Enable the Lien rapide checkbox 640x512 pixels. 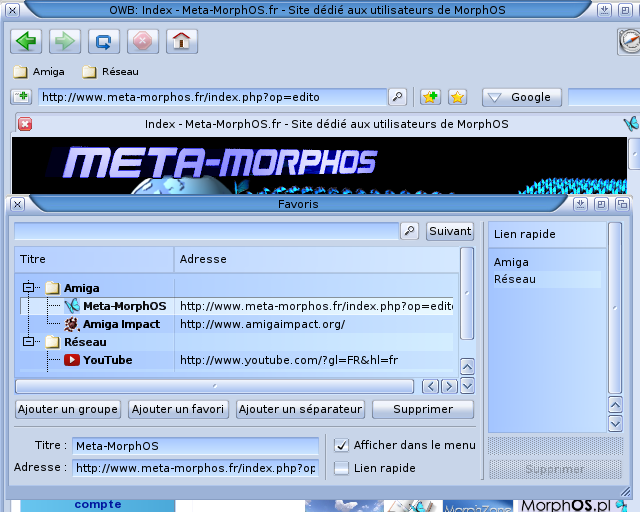pos(341,468)
